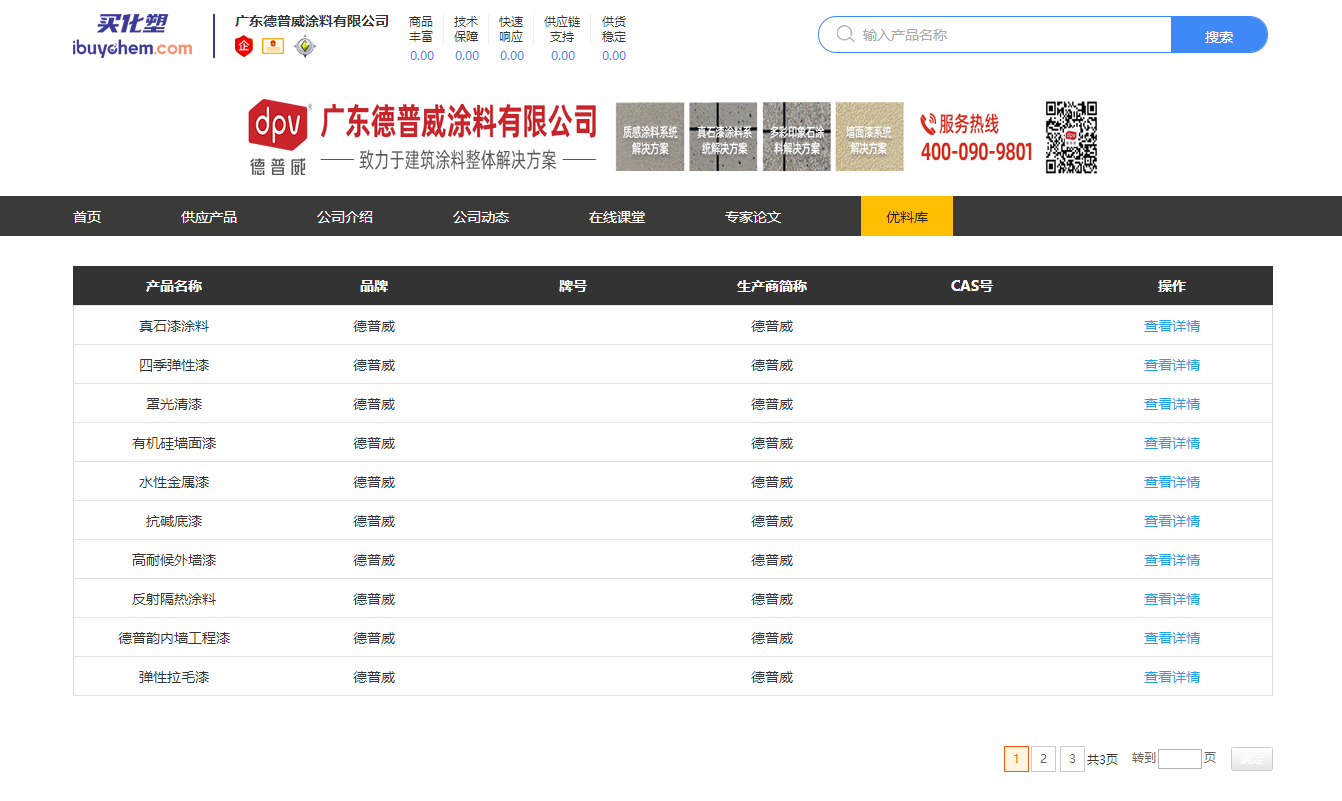Click the 技术保障 rating score
The height and width of the screenshot is (801, 1342).
coord(467,56)
